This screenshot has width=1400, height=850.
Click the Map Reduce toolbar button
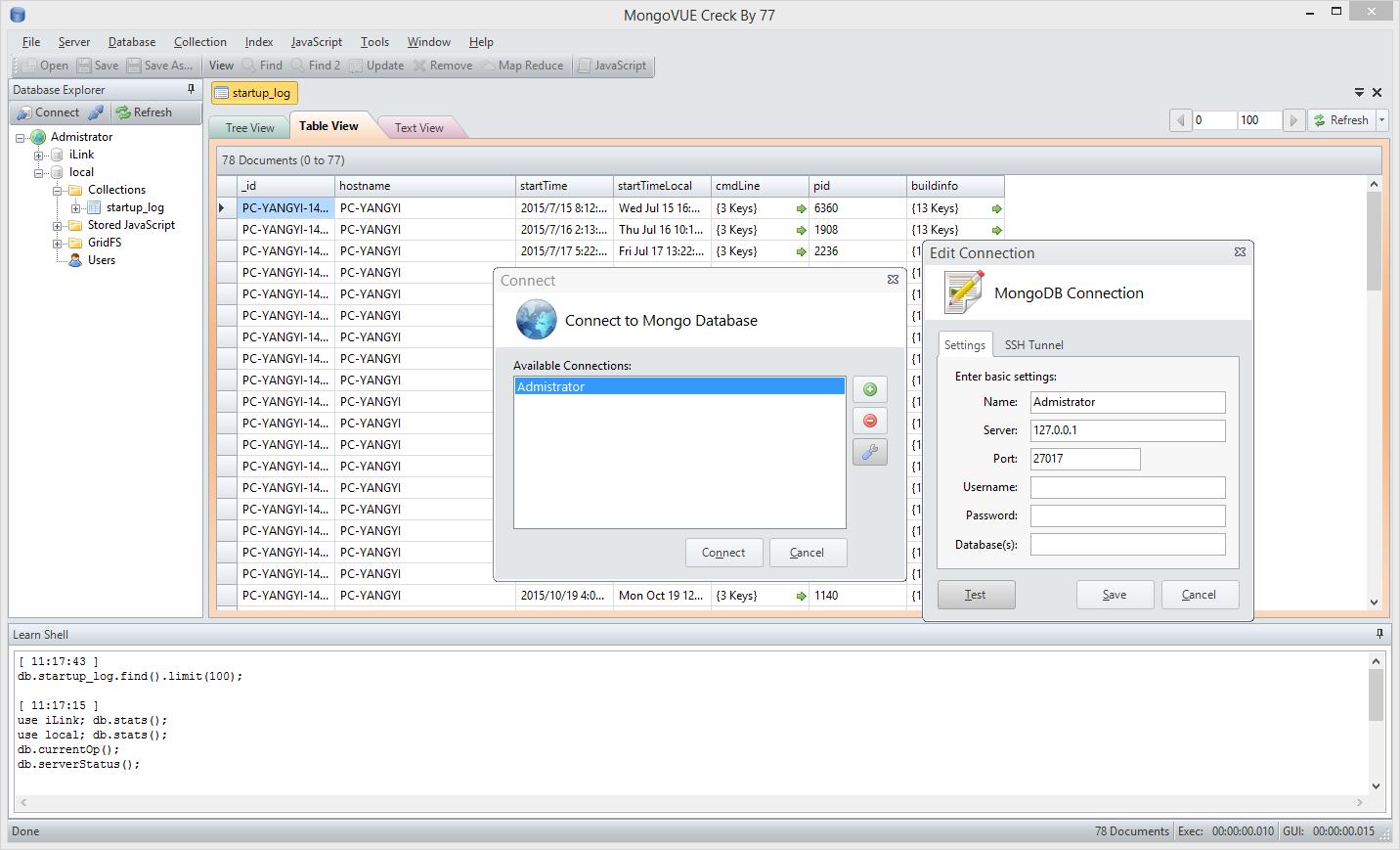[x=521, y=66]
